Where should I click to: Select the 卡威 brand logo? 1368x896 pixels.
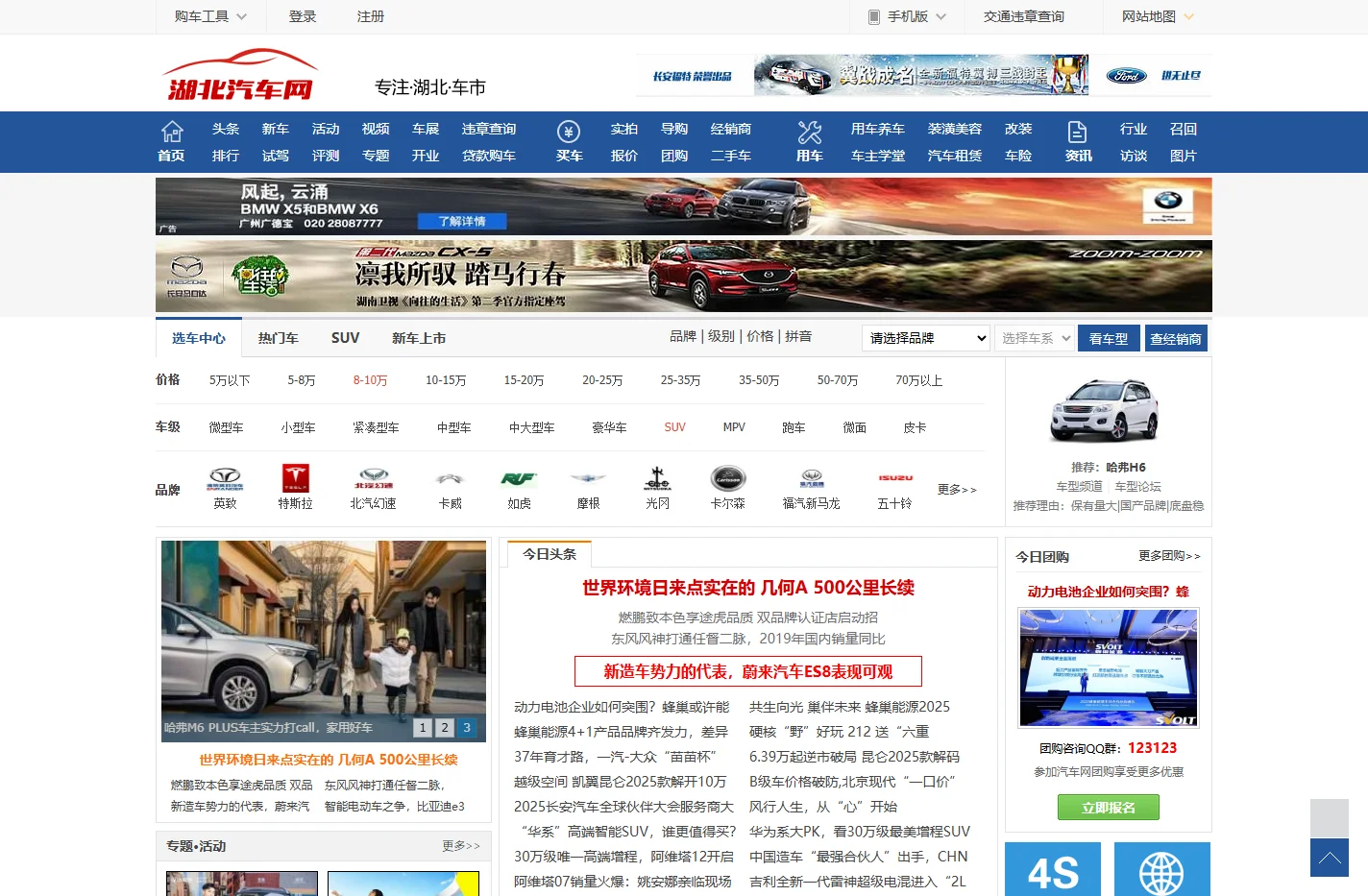pos(450,478)
